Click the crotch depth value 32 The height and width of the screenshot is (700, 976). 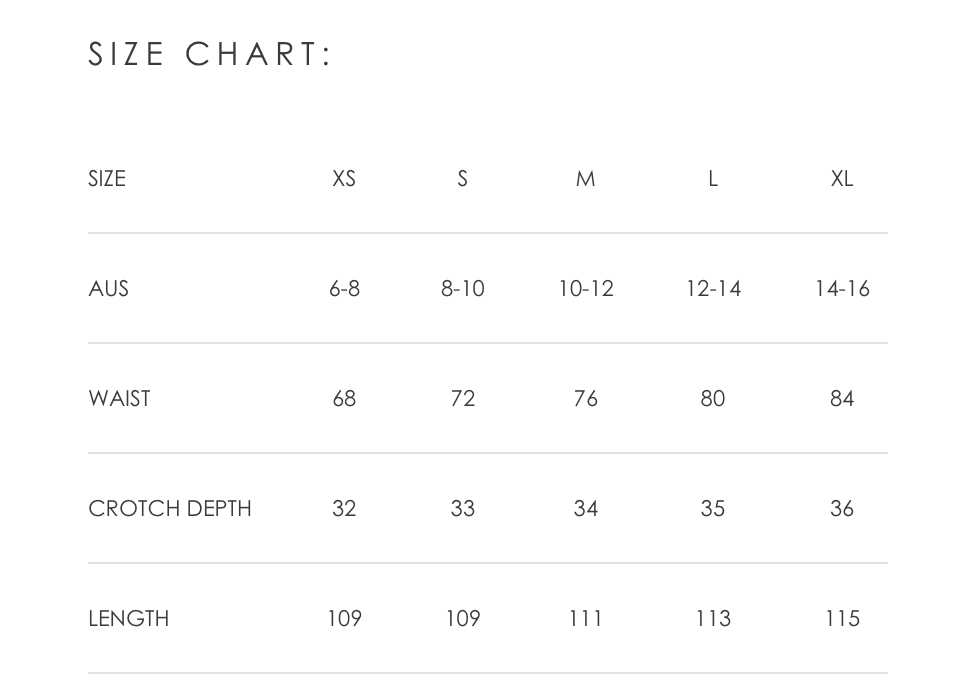click(x=344, y=508)
